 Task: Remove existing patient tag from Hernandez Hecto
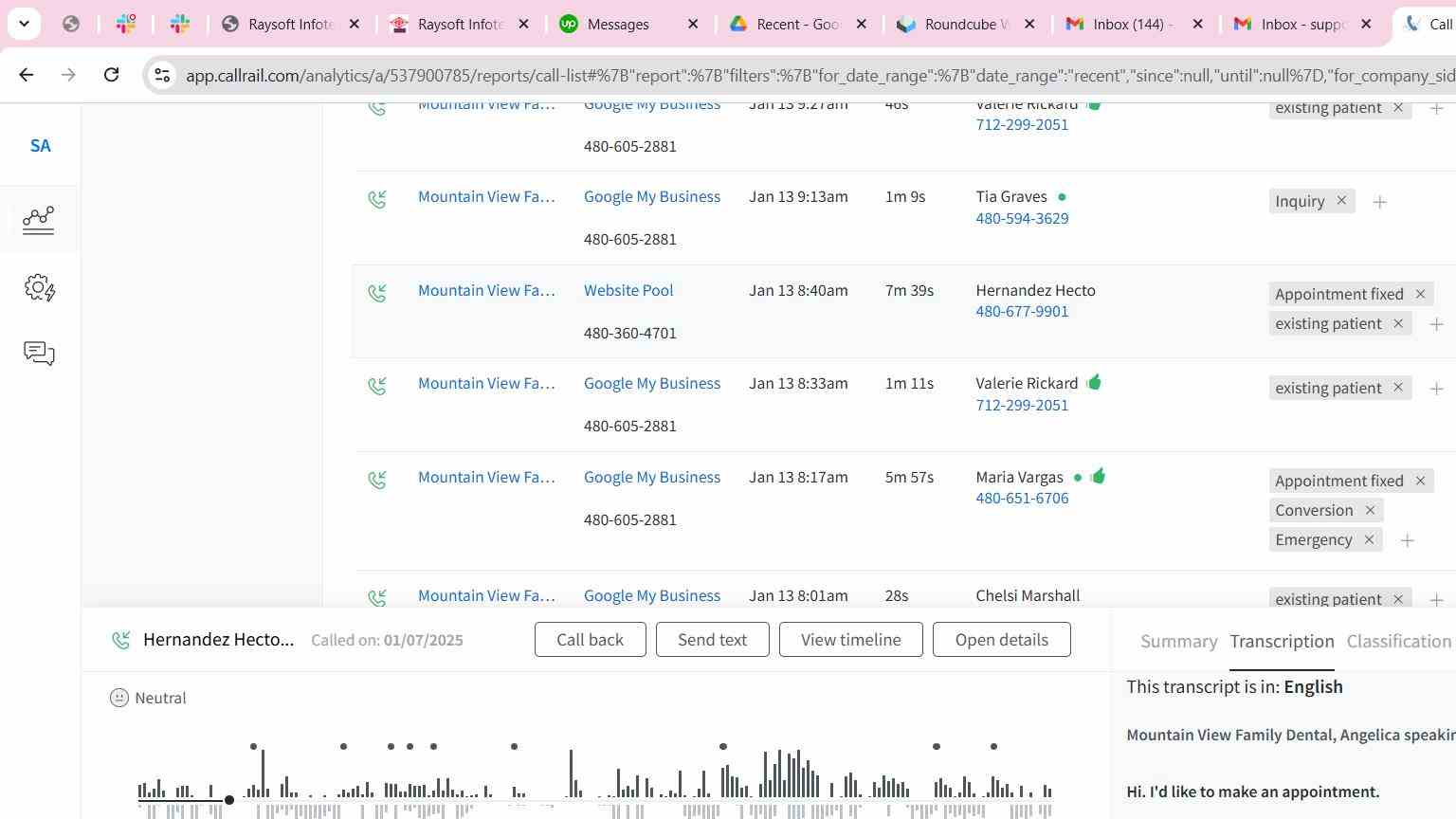pyautogui.click(x=1398, y=323)
